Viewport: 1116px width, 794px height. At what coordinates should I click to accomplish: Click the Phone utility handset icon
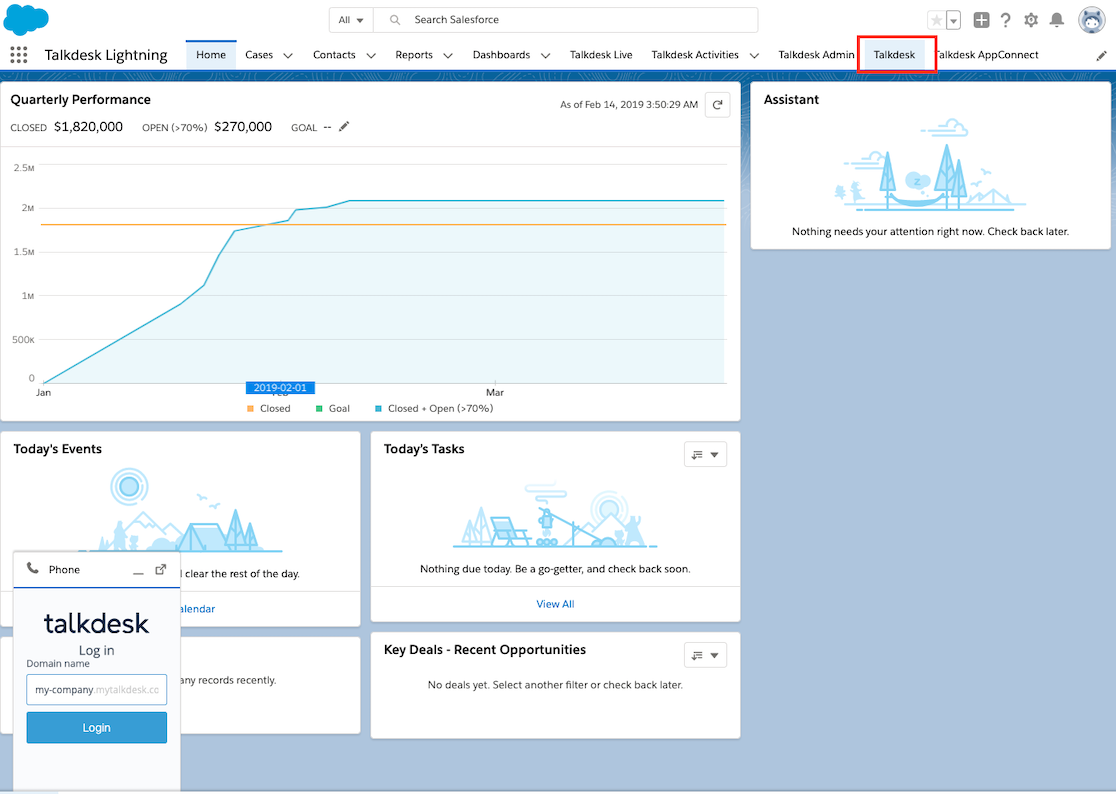[33, 568]
